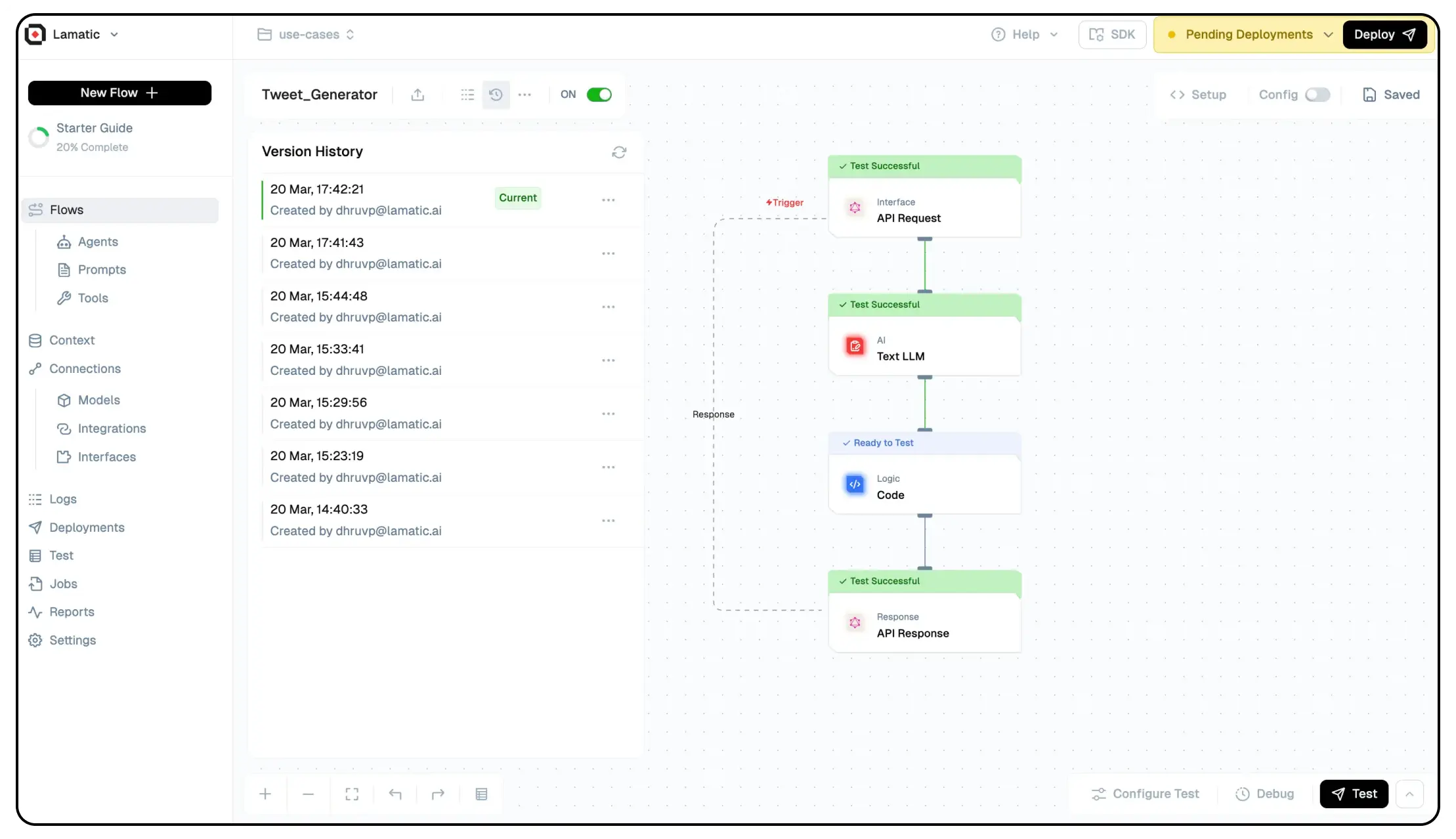1456x839 pixels.
Task: Open the Help dropdown
Action: click(x=1024, y=34)
